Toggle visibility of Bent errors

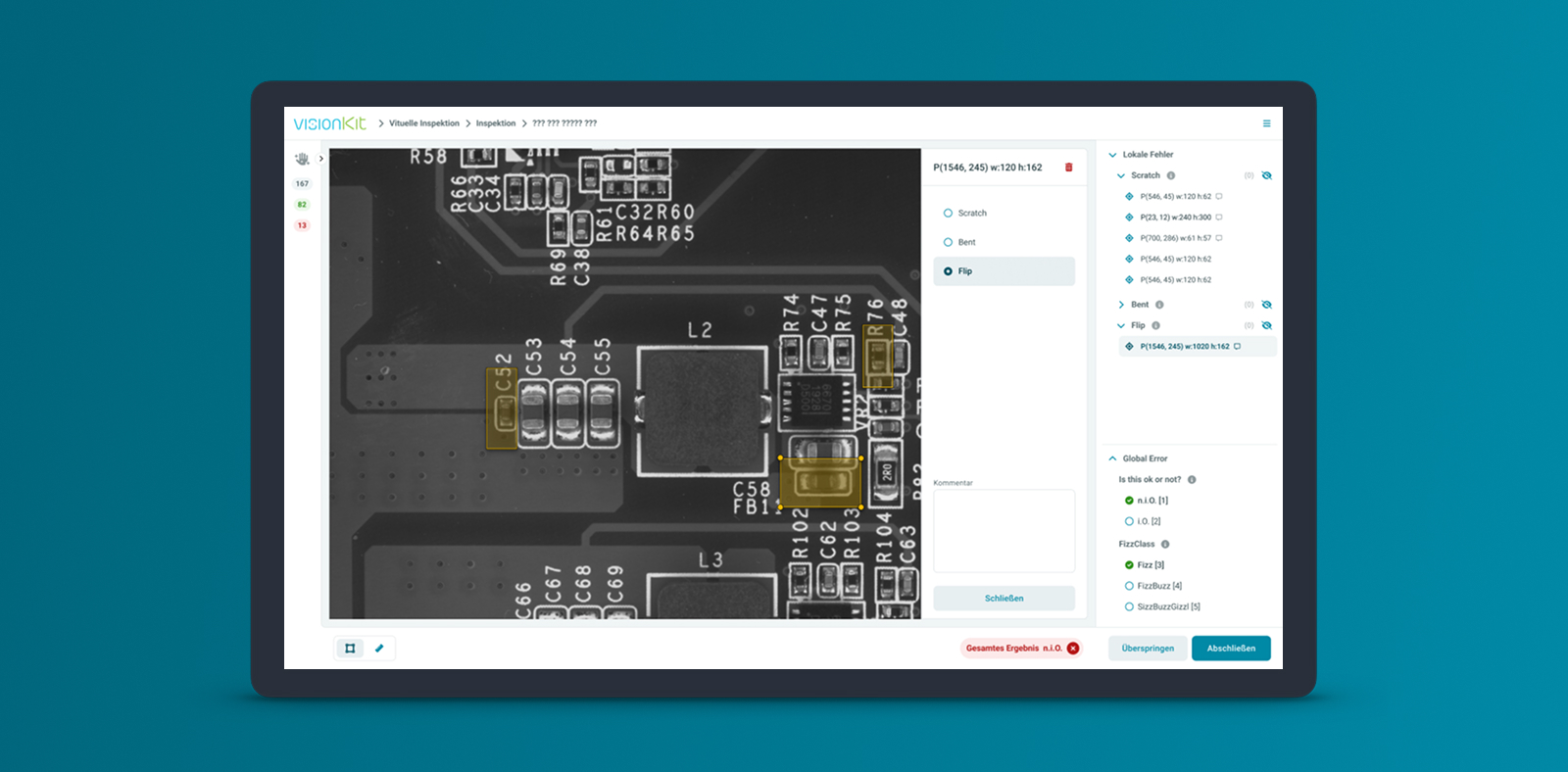click(1266, 305)
